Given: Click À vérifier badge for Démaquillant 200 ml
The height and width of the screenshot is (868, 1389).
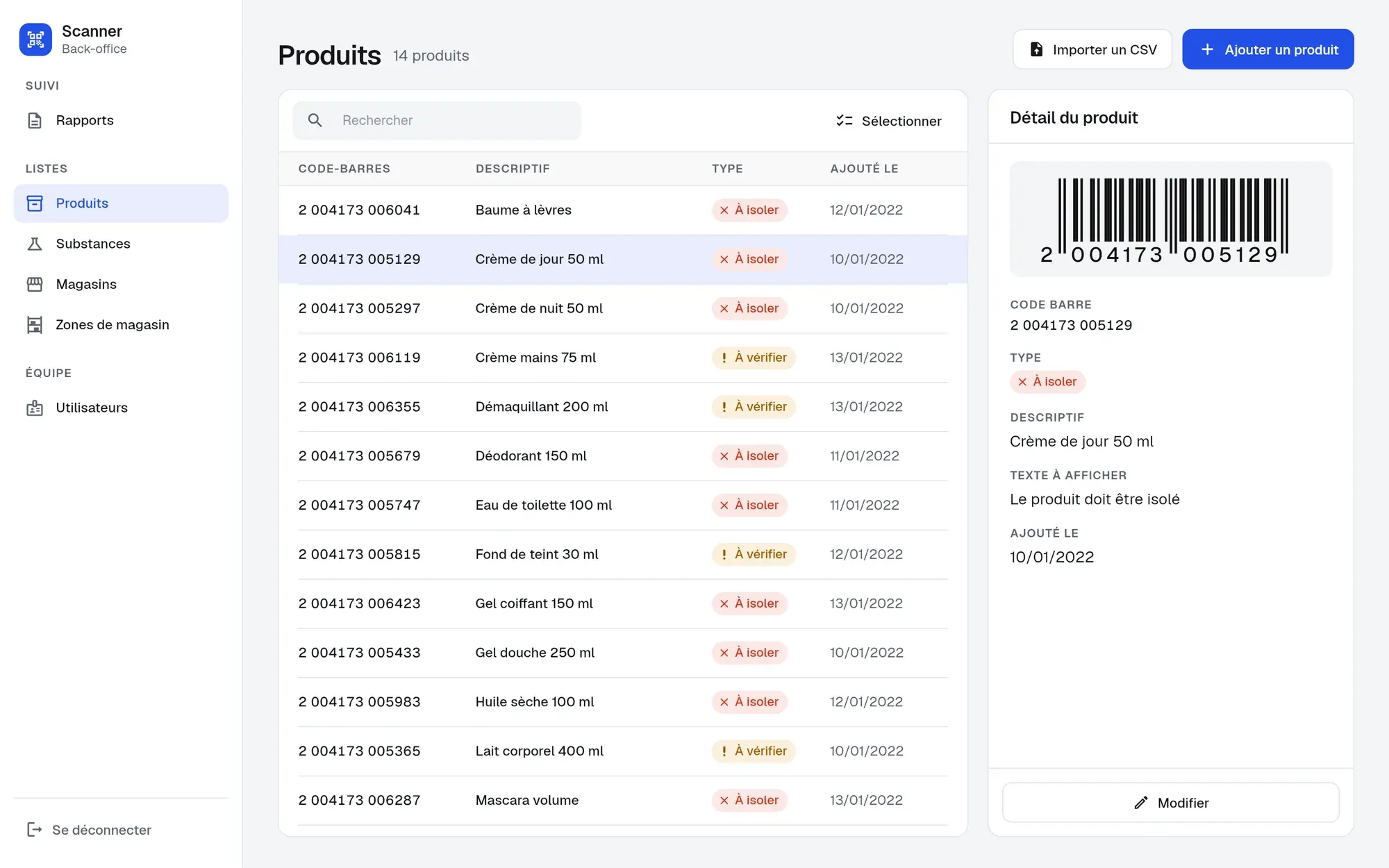Looking at the screenshot, I should (754, 407).
